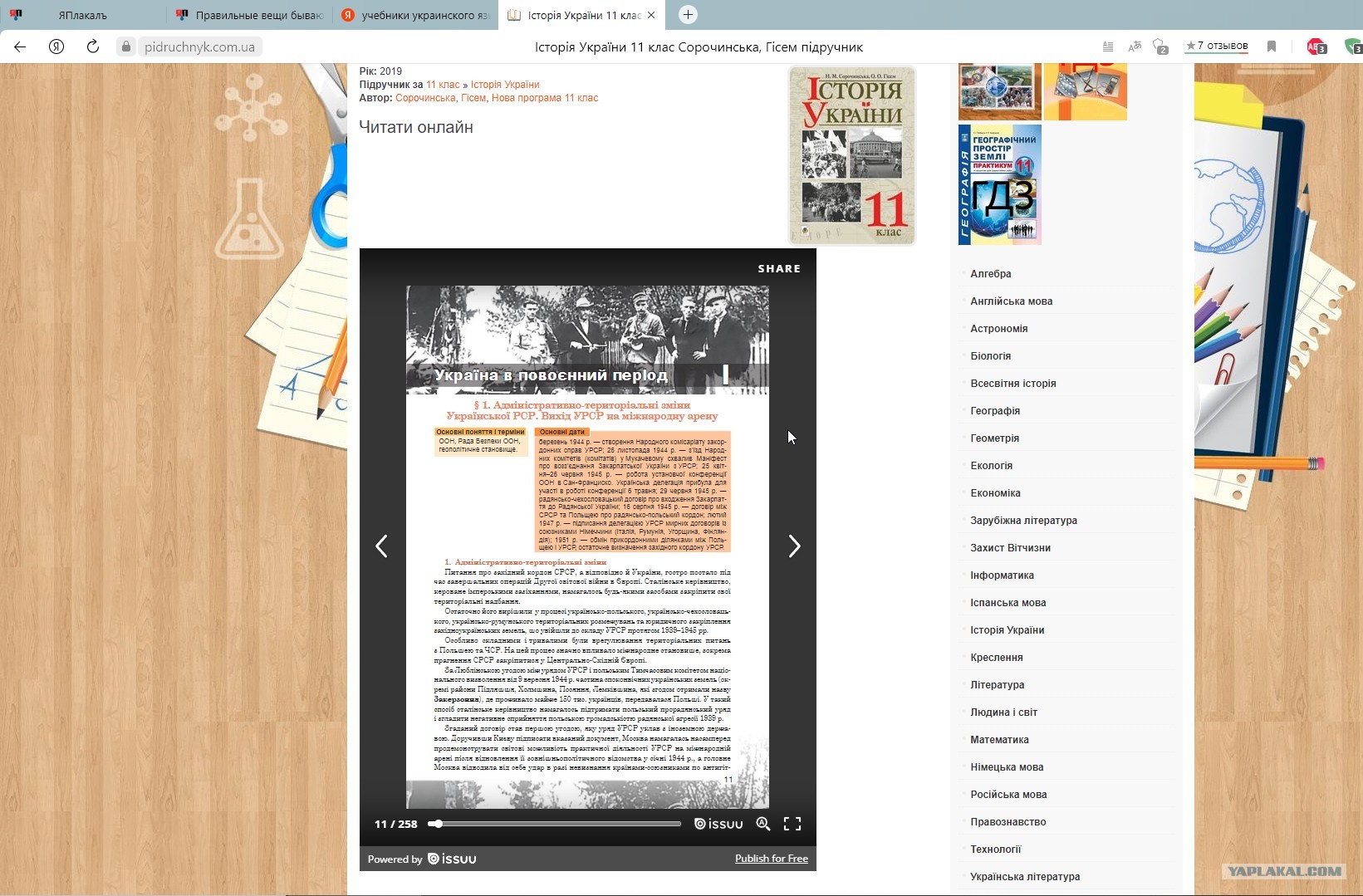Screen dimensions: 1363x896
Task: Open Креслення subject
Action: [996, 658]
